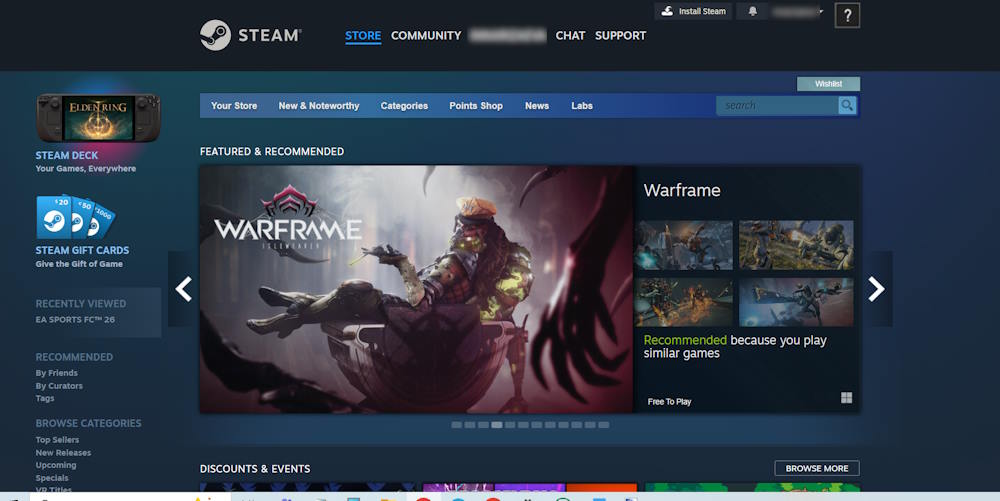
Task: Go to the next featured game
Action: (876, 289)
